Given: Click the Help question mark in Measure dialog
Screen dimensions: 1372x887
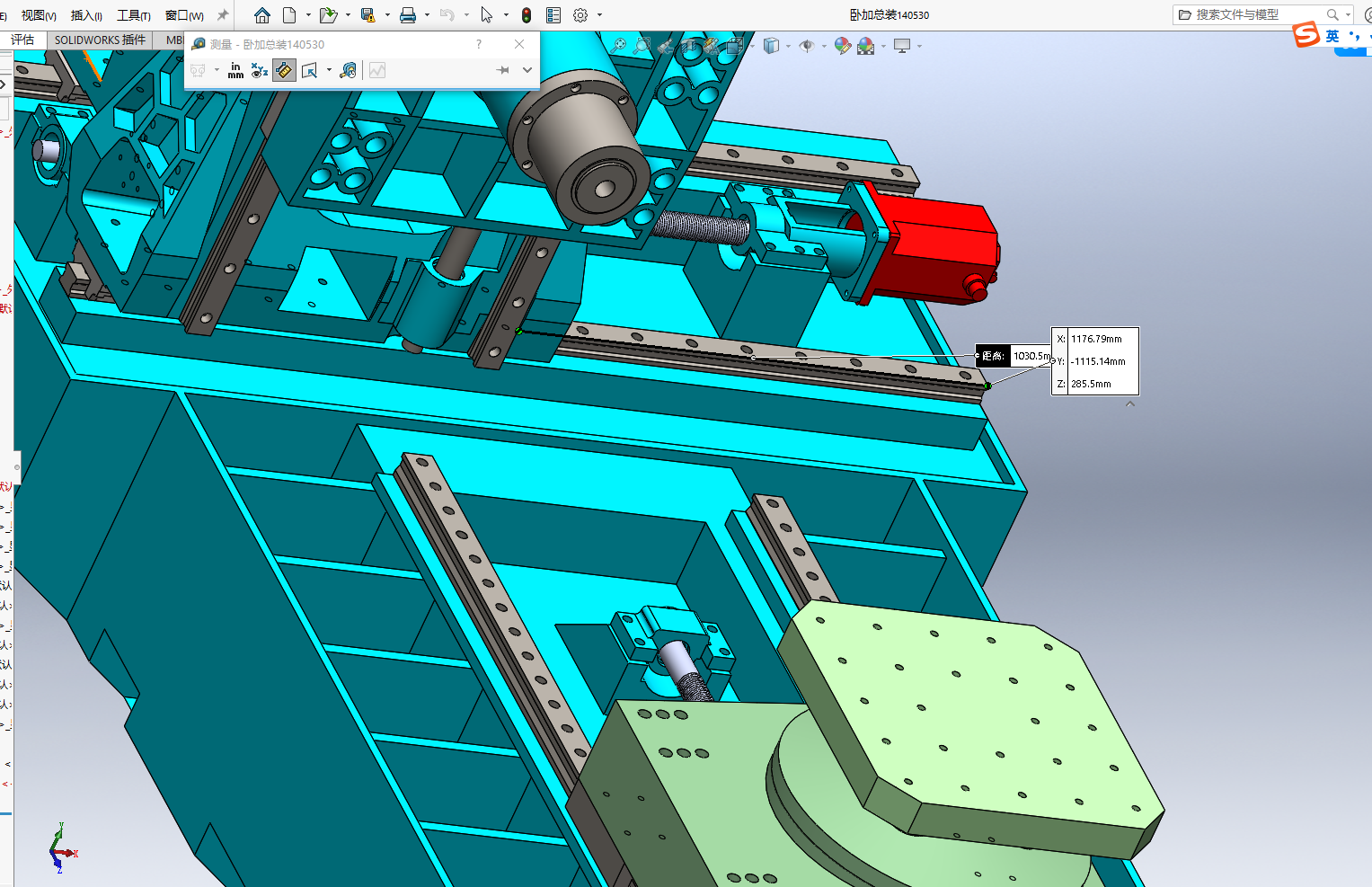Looking at the screenshot, I should (479, 44).
